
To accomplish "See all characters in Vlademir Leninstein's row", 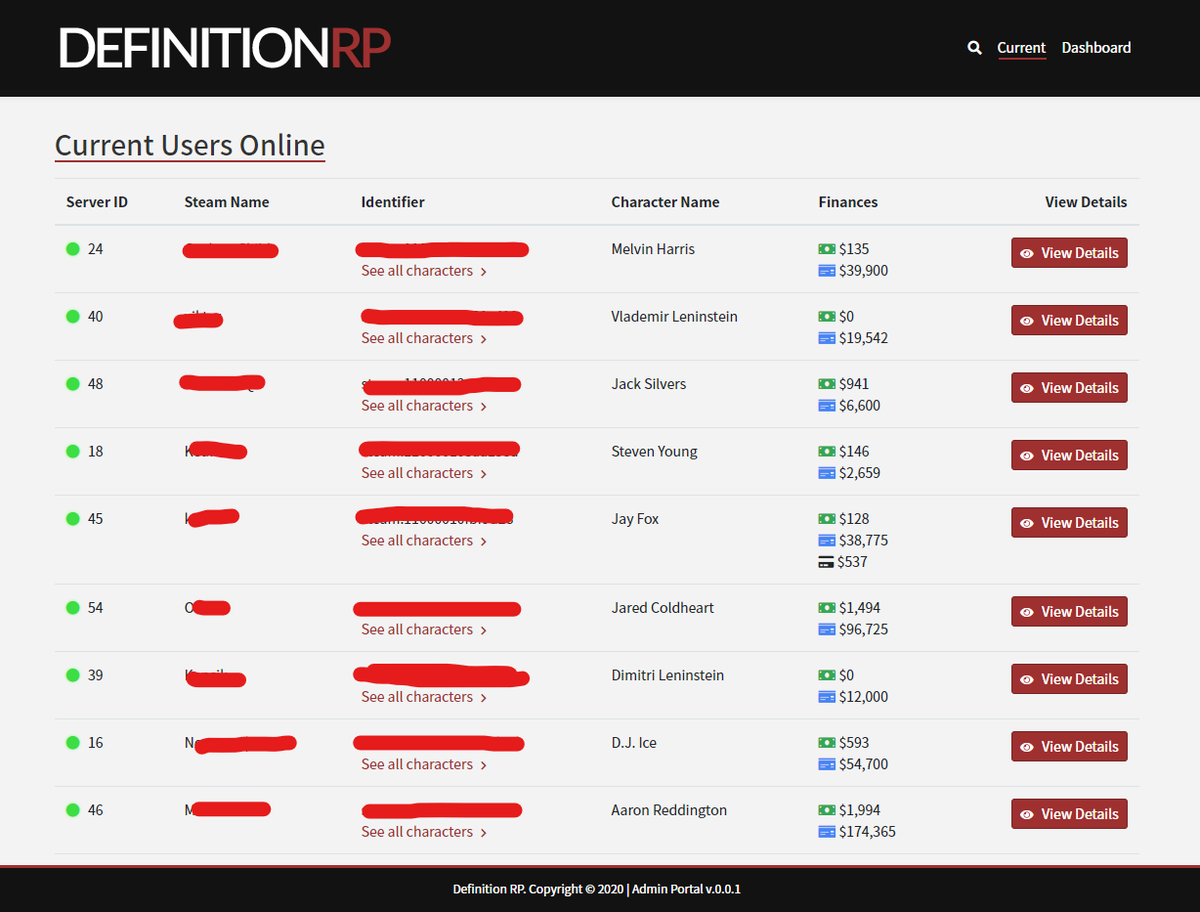I will click(x=424, y=338).
